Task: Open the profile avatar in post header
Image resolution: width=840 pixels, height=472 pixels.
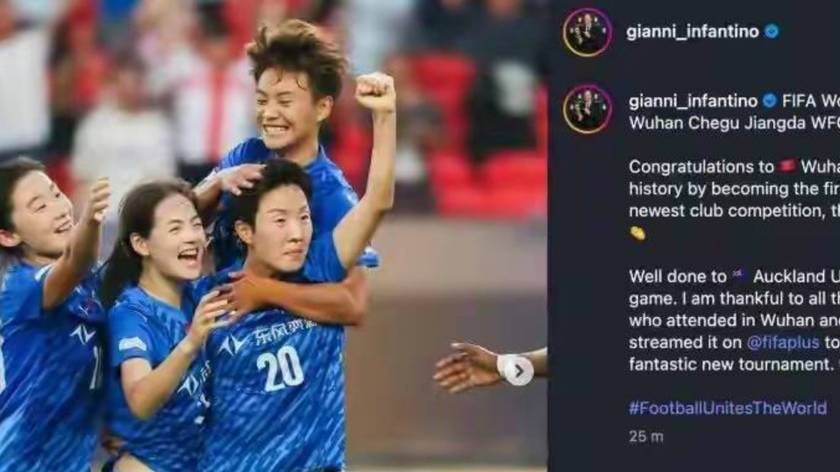Action: [587, 32]
